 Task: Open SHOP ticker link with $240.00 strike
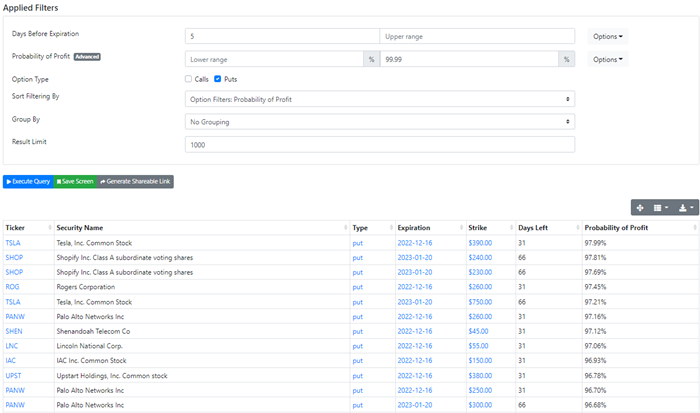(14, 258)
